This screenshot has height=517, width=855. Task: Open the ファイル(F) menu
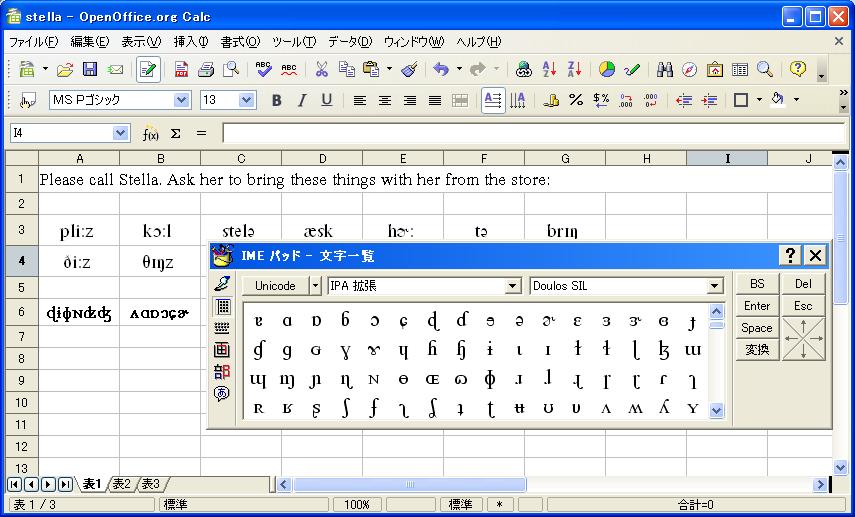point(34,42)
